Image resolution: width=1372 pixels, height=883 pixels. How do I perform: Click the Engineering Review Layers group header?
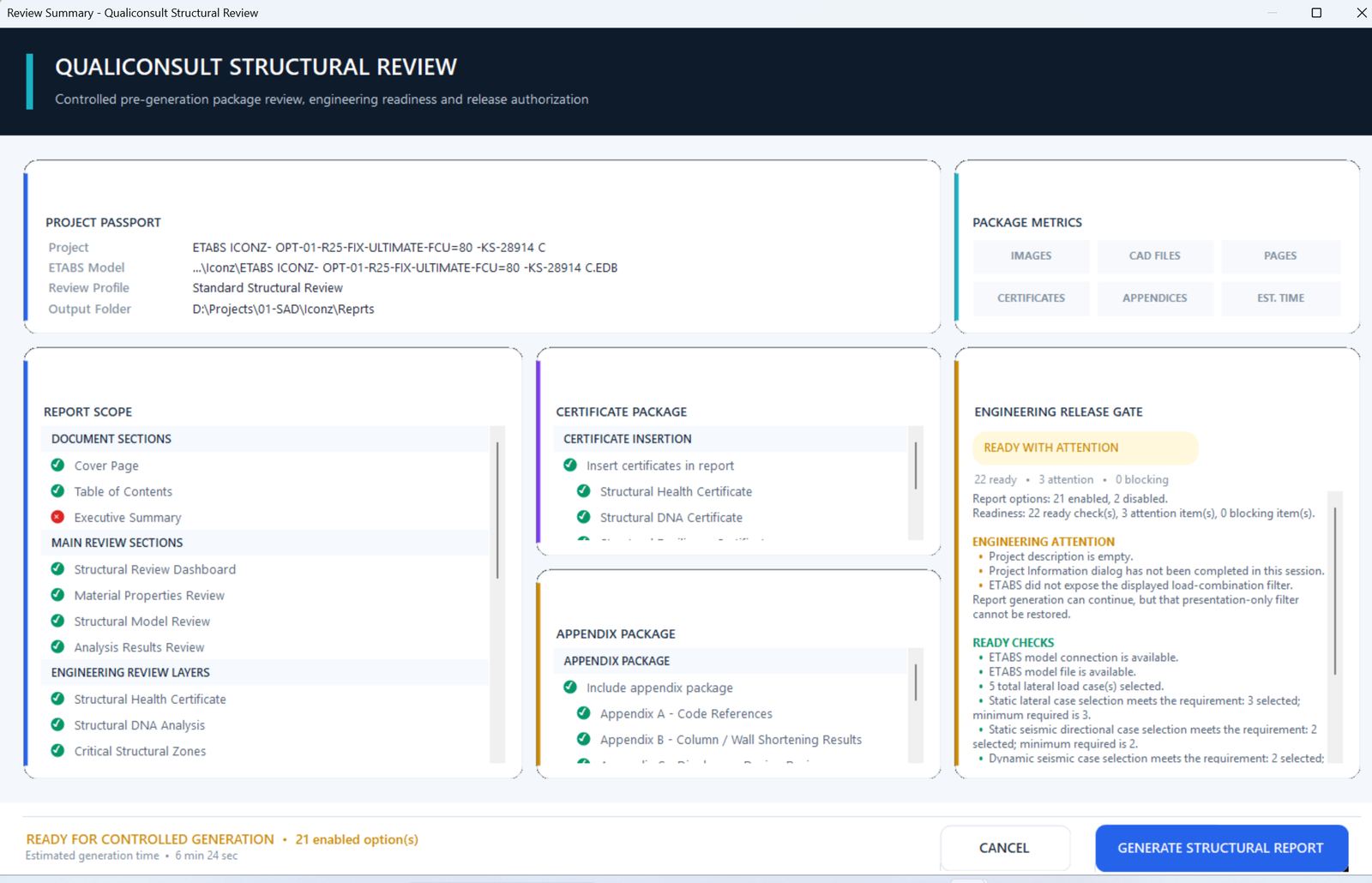click(x=265, y=673)
